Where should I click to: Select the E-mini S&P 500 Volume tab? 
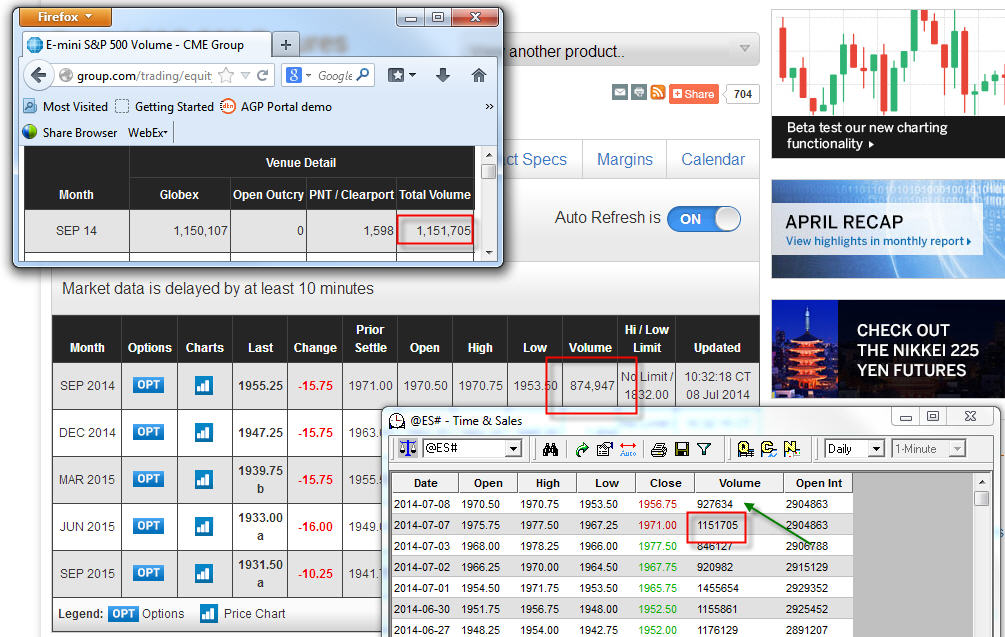click(146, 45)
